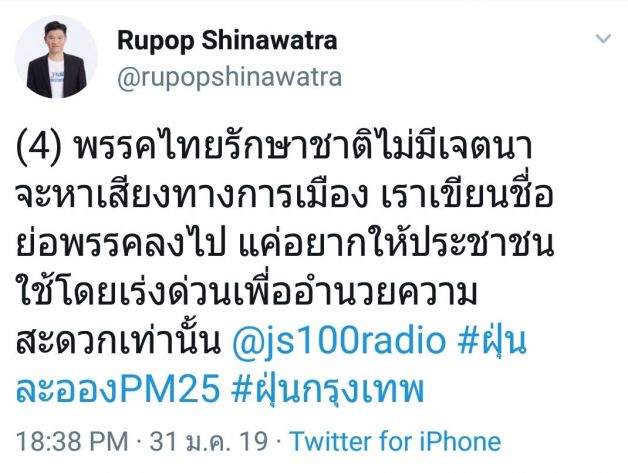Click the date 31 ม.ค. 19
The width and height of the screenshot is (628, 473).
(x=208, y=441)
